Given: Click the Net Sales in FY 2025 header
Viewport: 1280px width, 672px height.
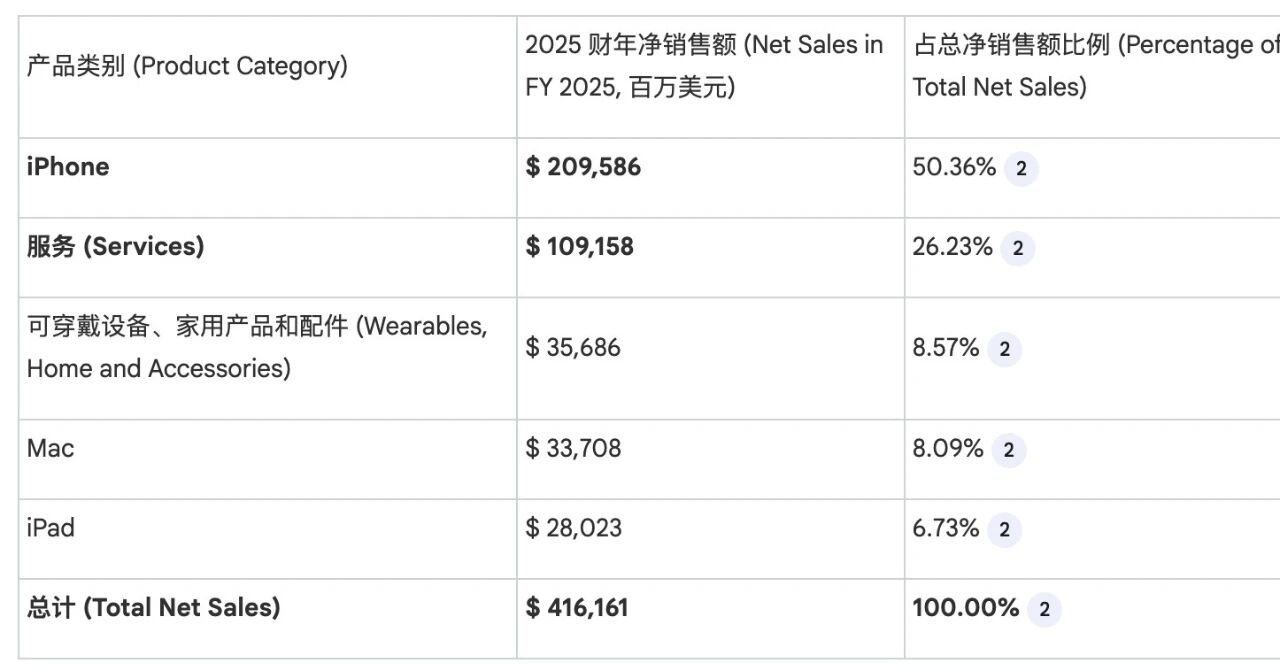Looking at the screenshot, I should 704,66.
